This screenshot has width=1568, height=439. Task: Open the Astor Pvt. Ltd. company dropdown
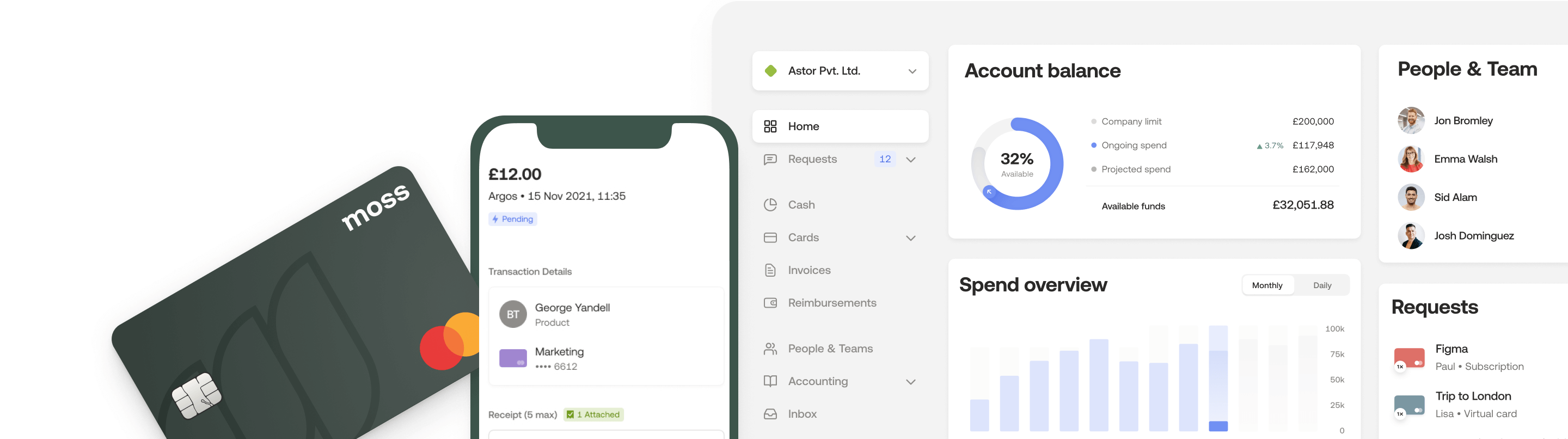841,71
